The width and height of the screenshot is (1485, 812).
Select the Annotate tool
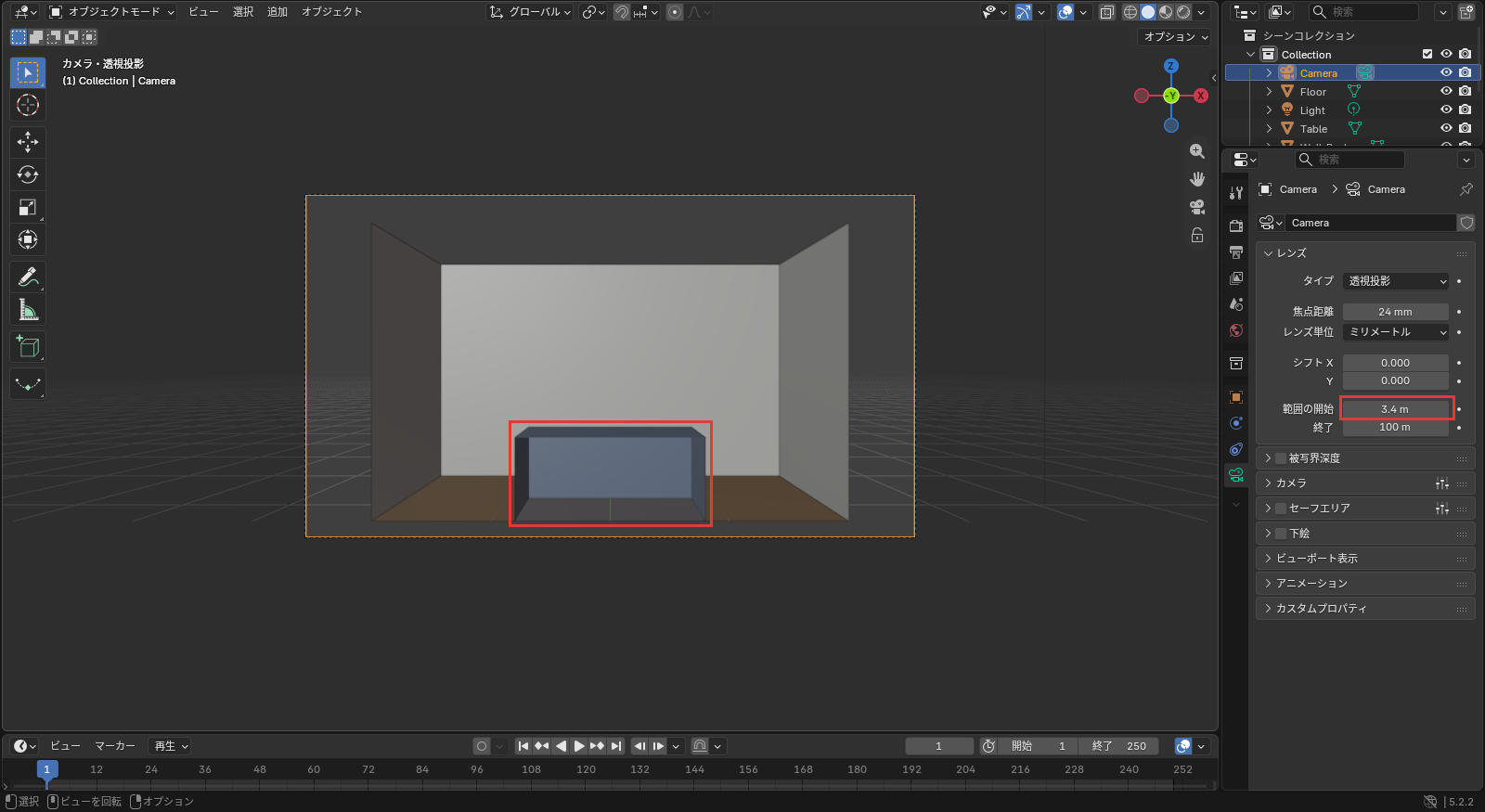[x=28, y=277]
